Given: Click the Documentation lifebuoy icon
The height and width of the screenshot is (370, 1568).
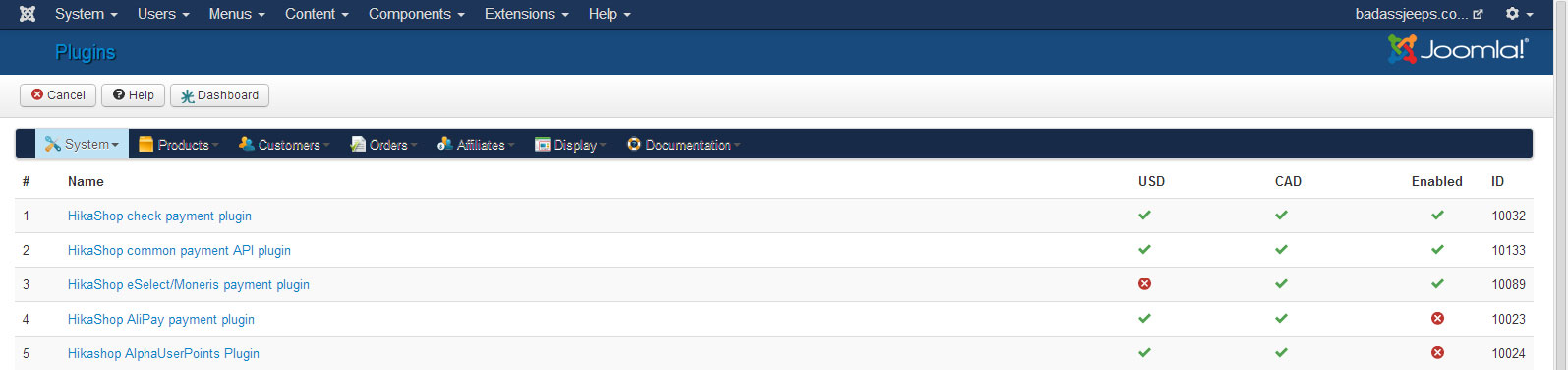Looking at the screenshot, I should tap(634, 144).
